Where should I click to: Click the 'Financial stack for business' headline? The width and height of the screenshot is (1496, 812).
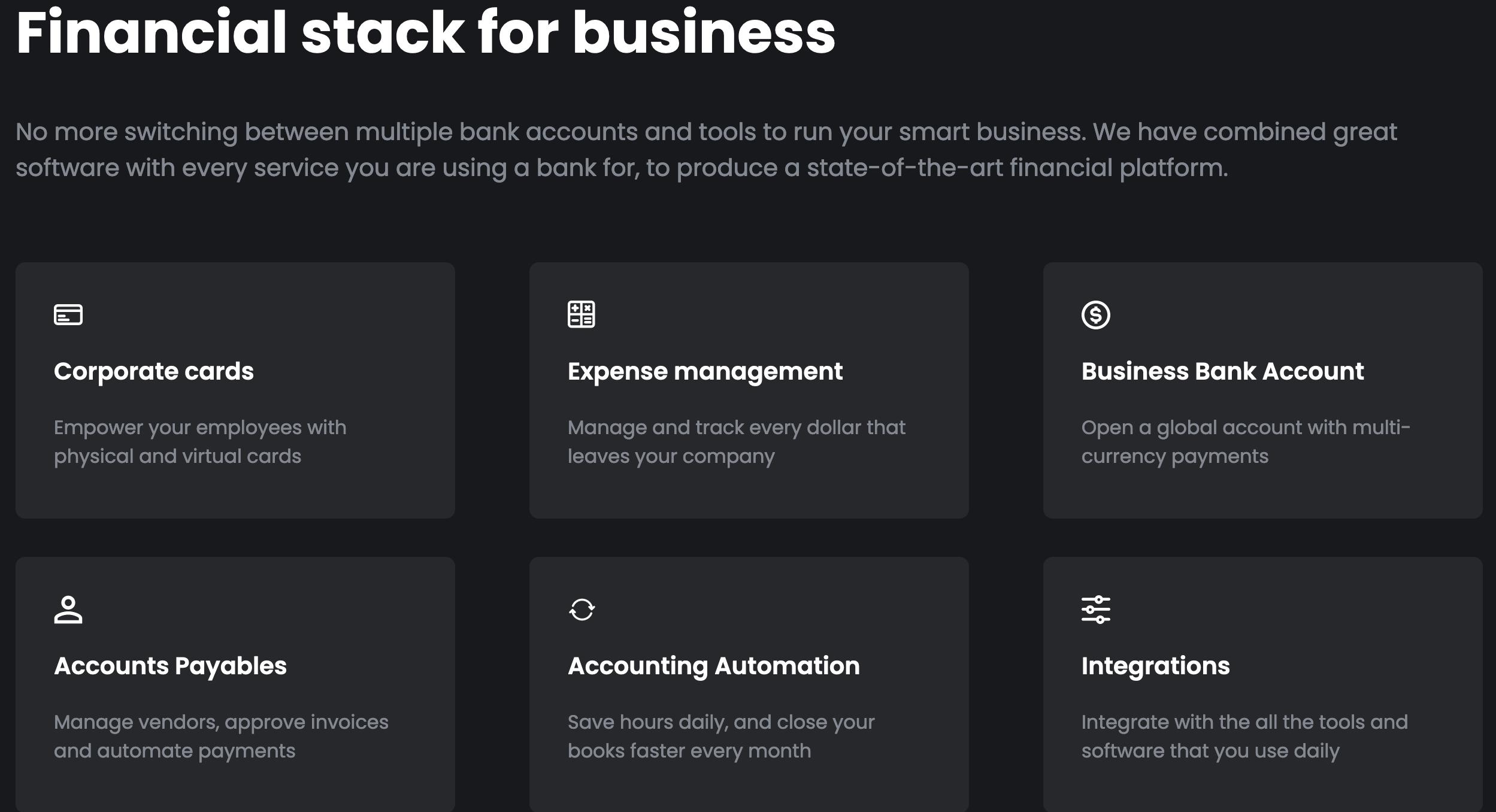[425, 32]
